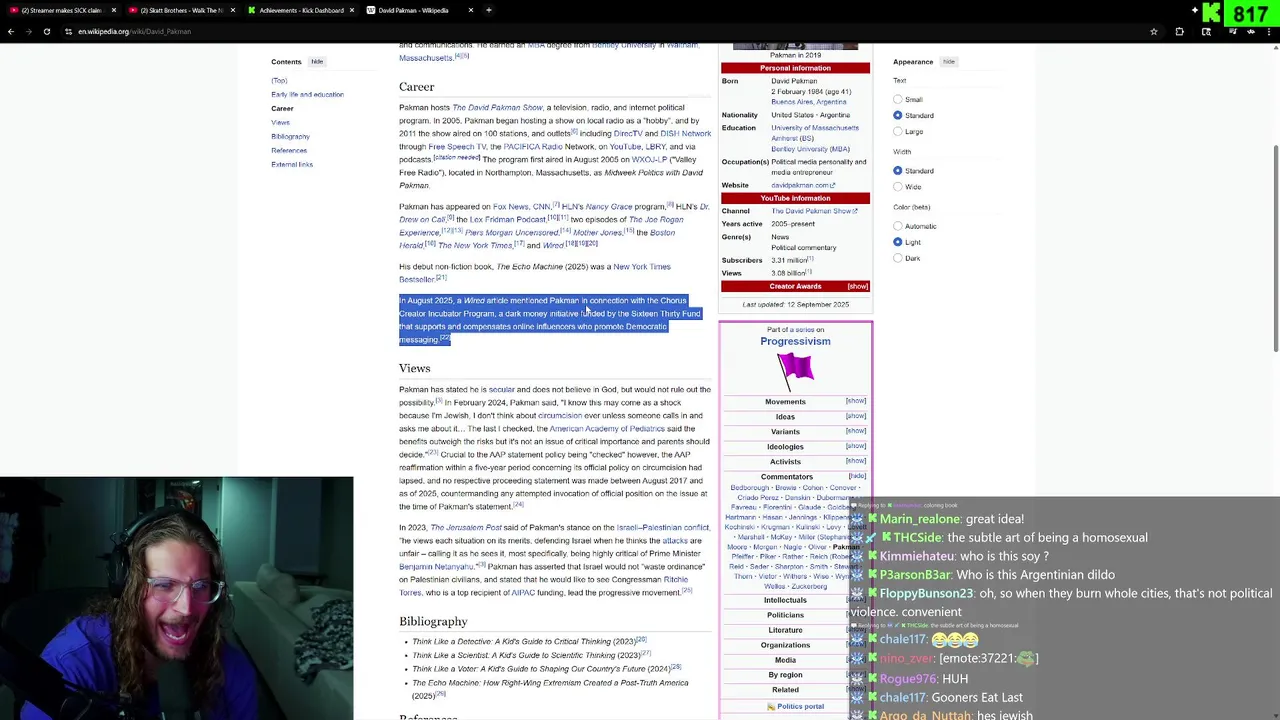Expand the Activists row

(x=856, y=461)
